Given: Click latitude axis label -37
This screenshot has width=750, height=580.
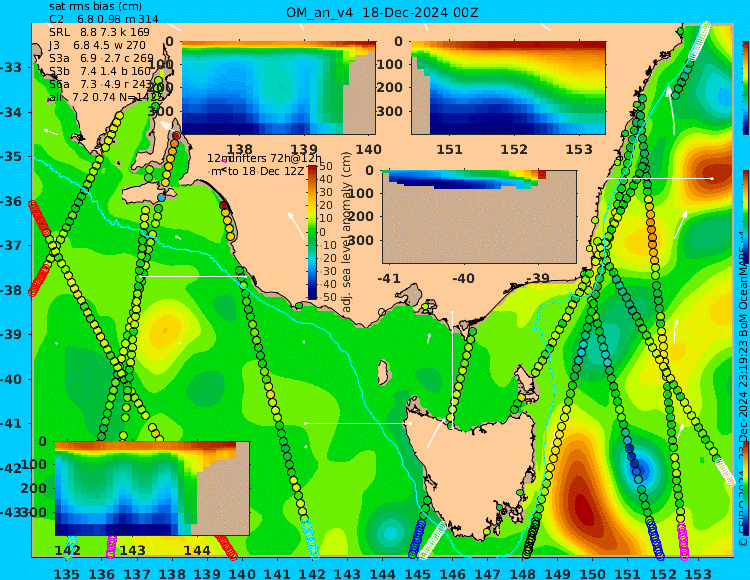Looking at the screenshot, I should (11, 246).
